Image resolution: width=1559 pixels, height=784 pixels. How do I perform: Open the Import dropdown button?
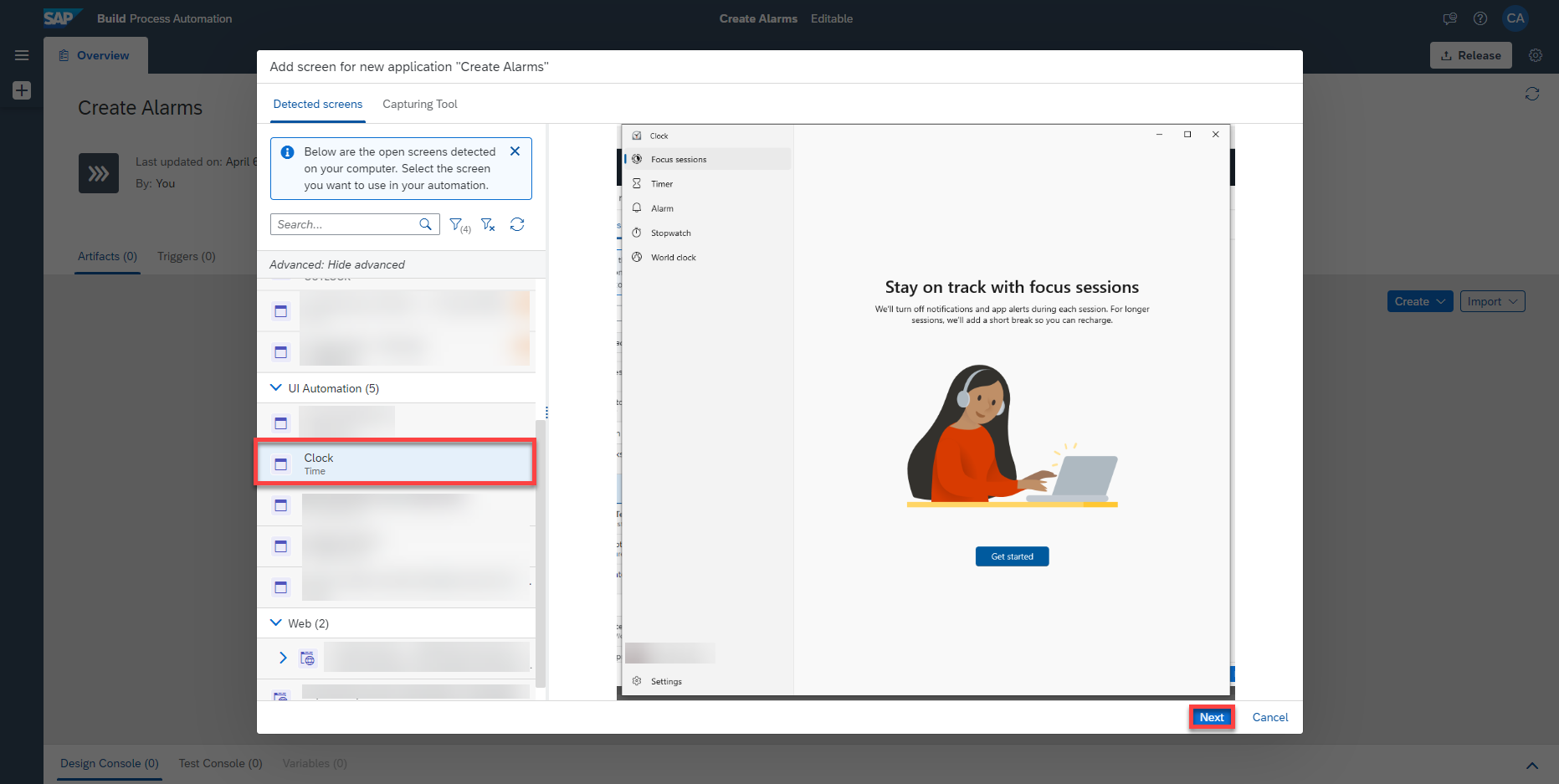point(1493,301)
